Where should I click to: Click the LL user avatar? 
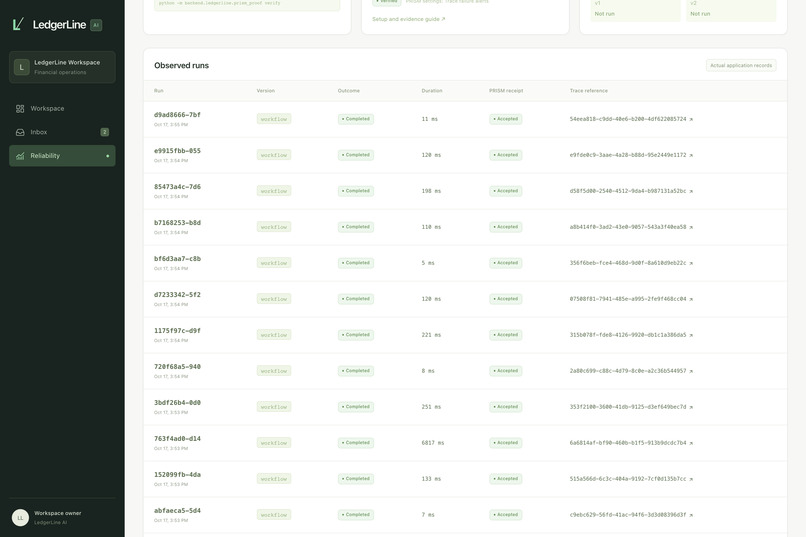coord(21,517)
